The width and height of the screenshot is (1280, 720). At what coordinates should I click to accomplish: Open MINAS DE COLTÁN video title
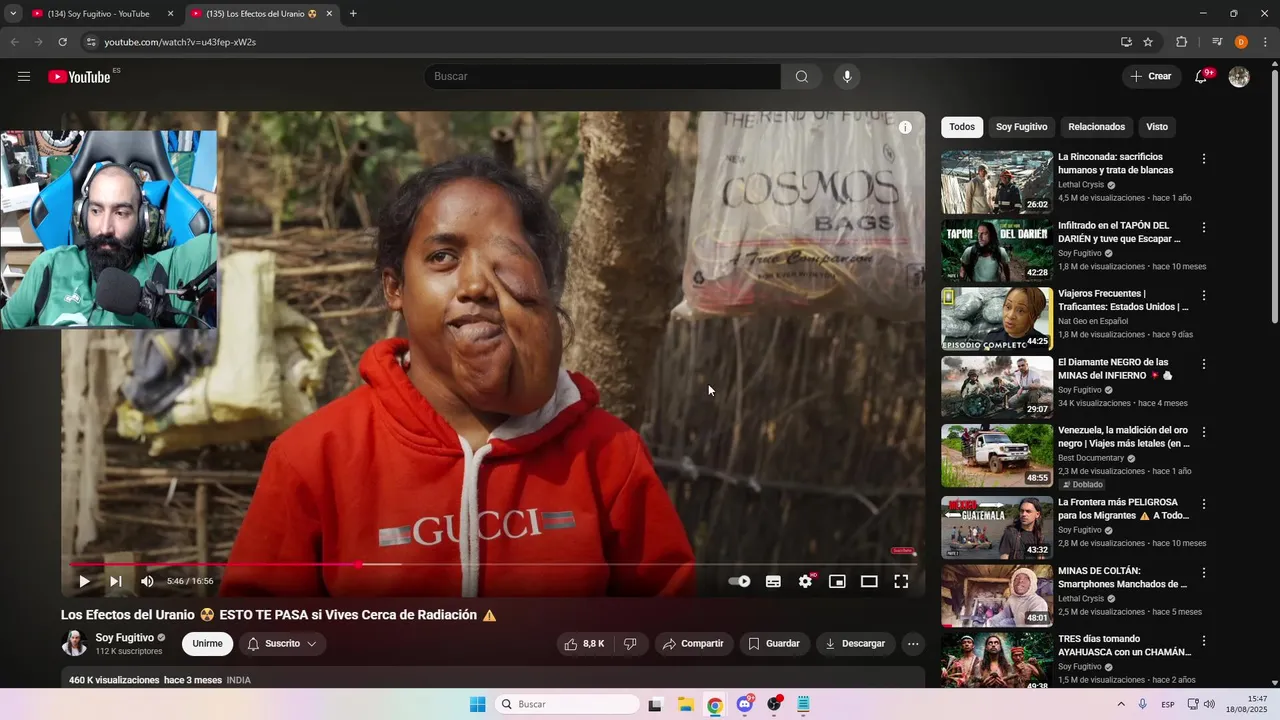click(x=1122, y=577)
